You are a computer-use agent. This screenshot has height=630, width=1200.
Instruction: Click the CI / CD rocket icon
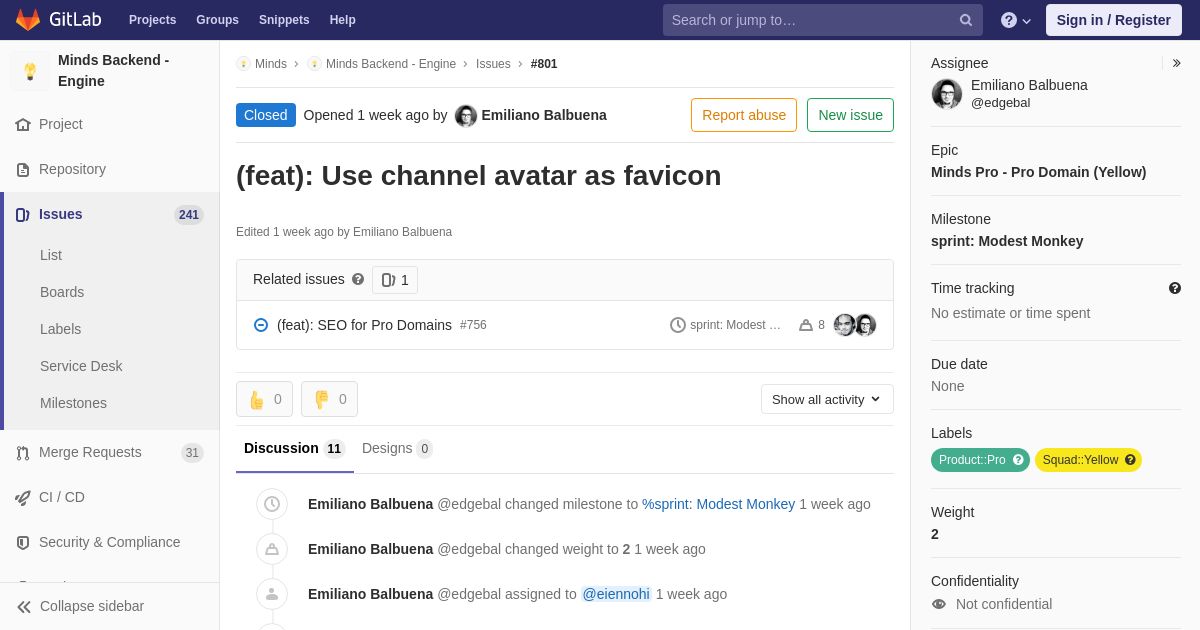pyautogui.click(x=23, y=498)
